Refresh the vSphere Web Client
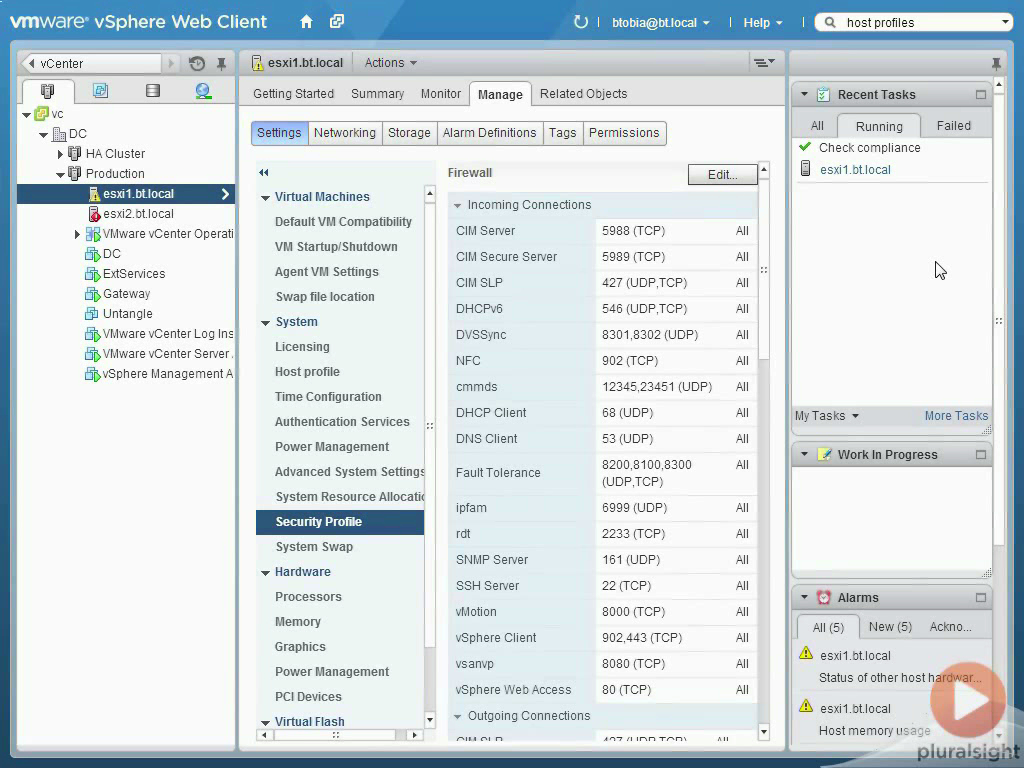The height and width of the screenshot is (768, 1024). point(581,22)
